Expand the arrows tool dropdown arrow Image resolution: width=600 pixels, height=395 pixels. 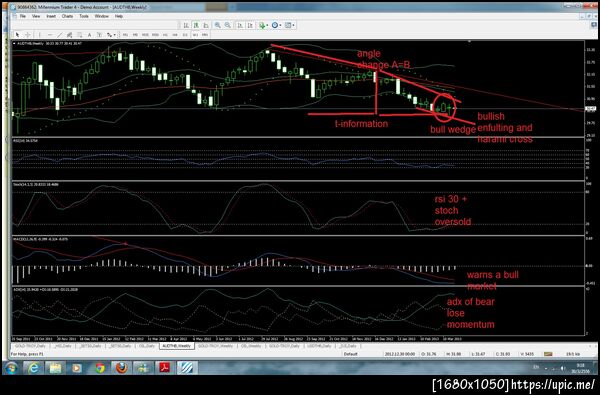114,35
